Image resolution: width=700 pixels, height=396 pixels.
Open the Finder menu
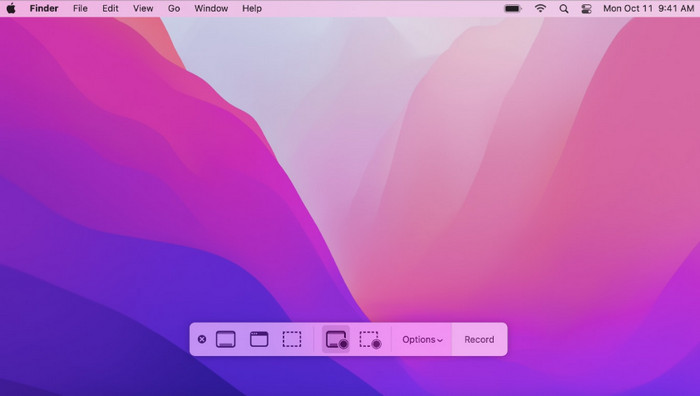[x=44, y=8]
